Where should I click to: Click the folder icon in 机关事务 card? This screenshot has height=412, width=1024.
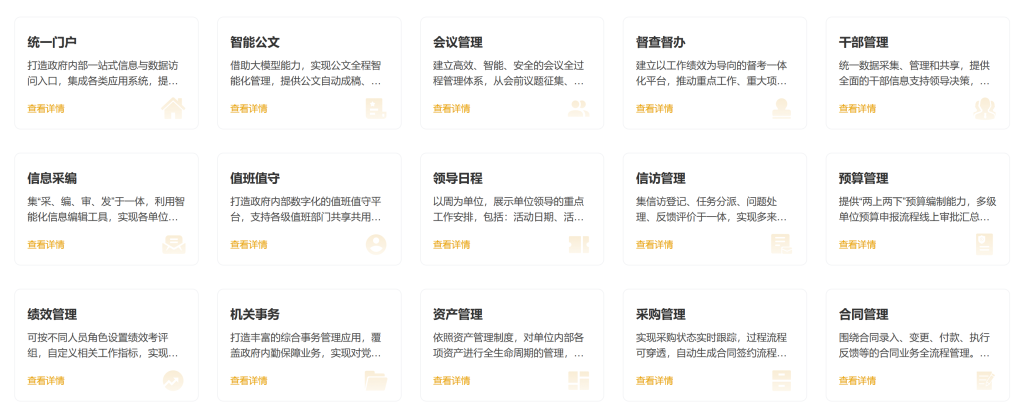(x=376, y=380)
